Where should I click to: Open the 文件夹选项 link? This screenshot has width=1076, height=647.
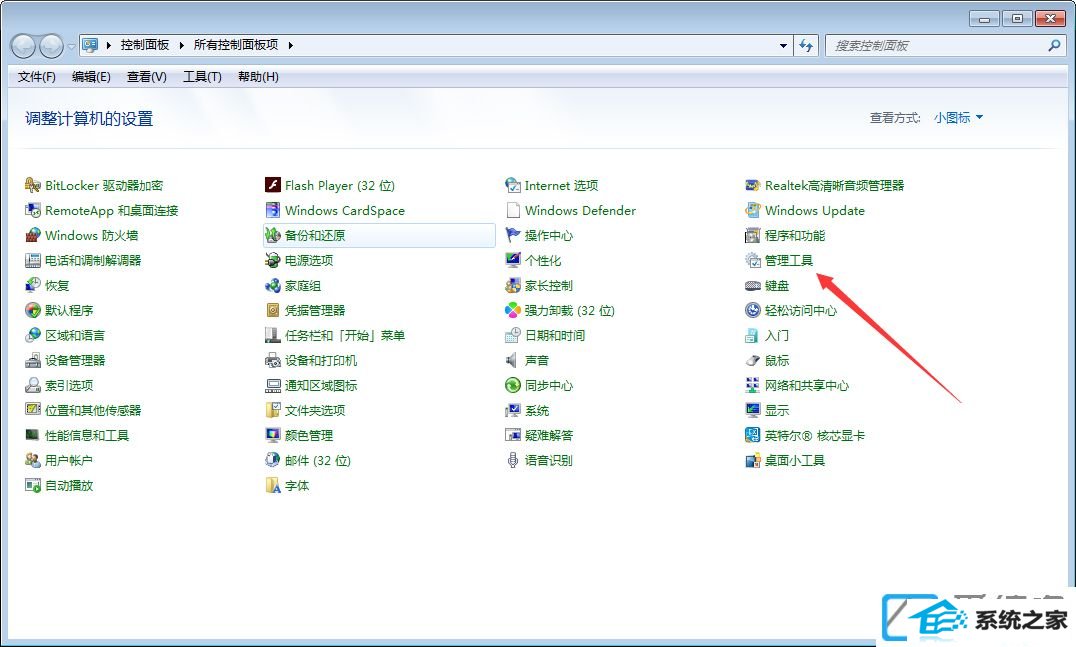[x=315, y=410]
